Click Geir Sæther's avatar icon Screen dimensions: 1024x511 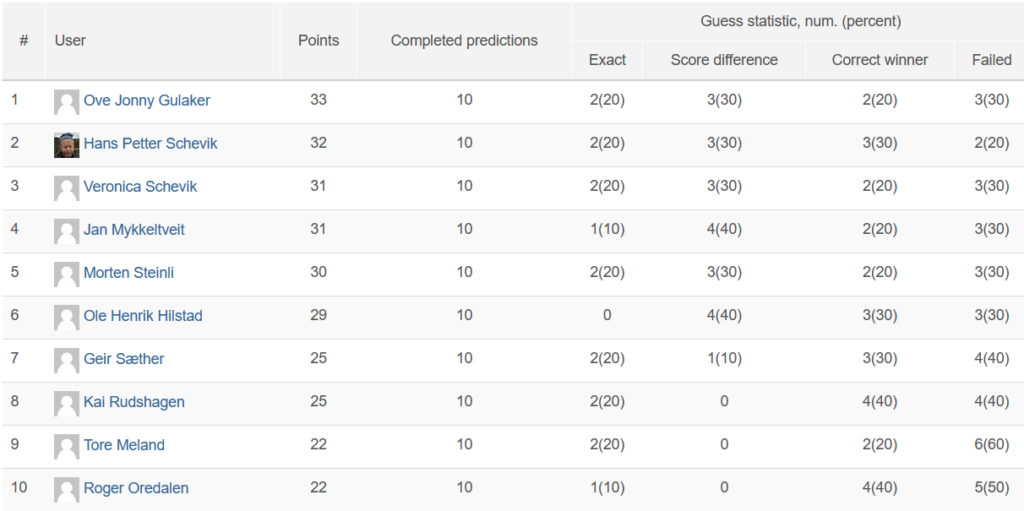click(x=67, y=361)
